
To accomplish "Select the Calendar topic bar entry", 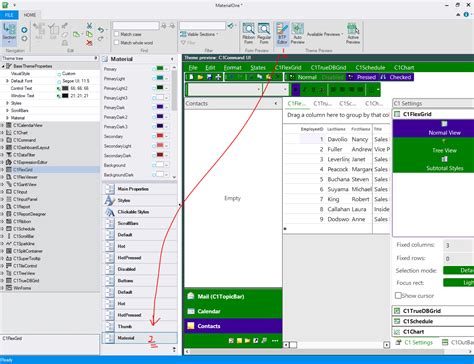I will (x=233, y=311).
